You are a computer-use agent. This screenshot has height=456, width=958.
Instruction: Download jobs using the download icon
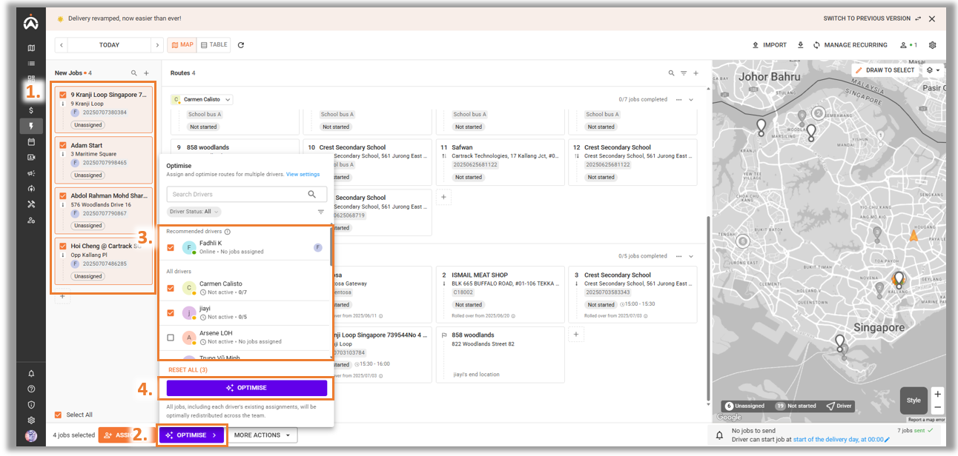pos(800,45)
